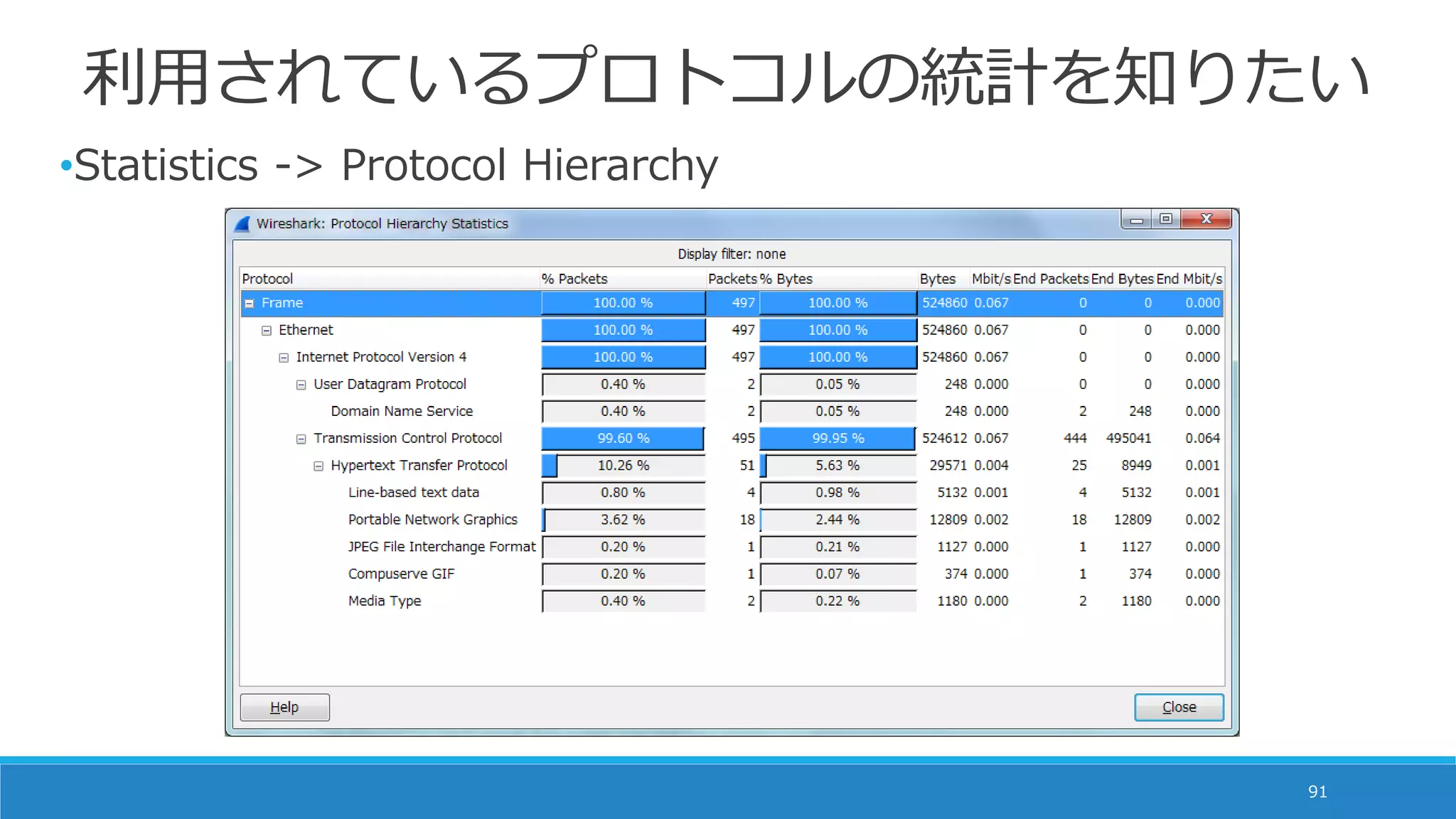Click the slide page number 91

pos(1317,791)
